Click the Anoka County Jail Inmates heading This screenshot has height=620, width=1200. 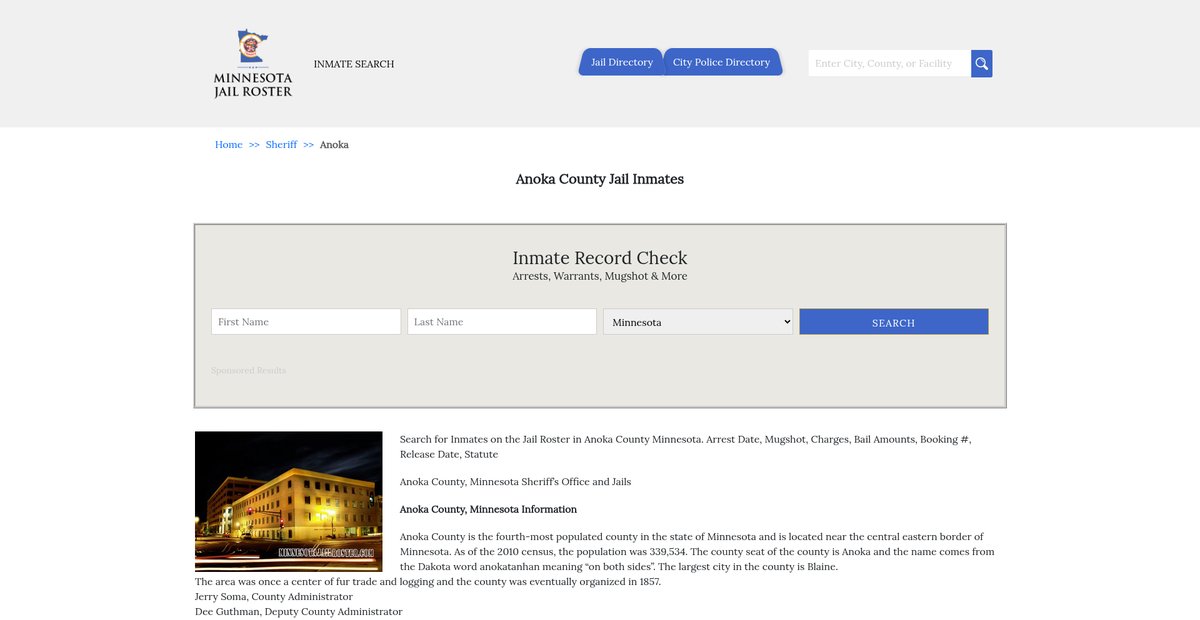pyautogui.click(x=600, y=180)
